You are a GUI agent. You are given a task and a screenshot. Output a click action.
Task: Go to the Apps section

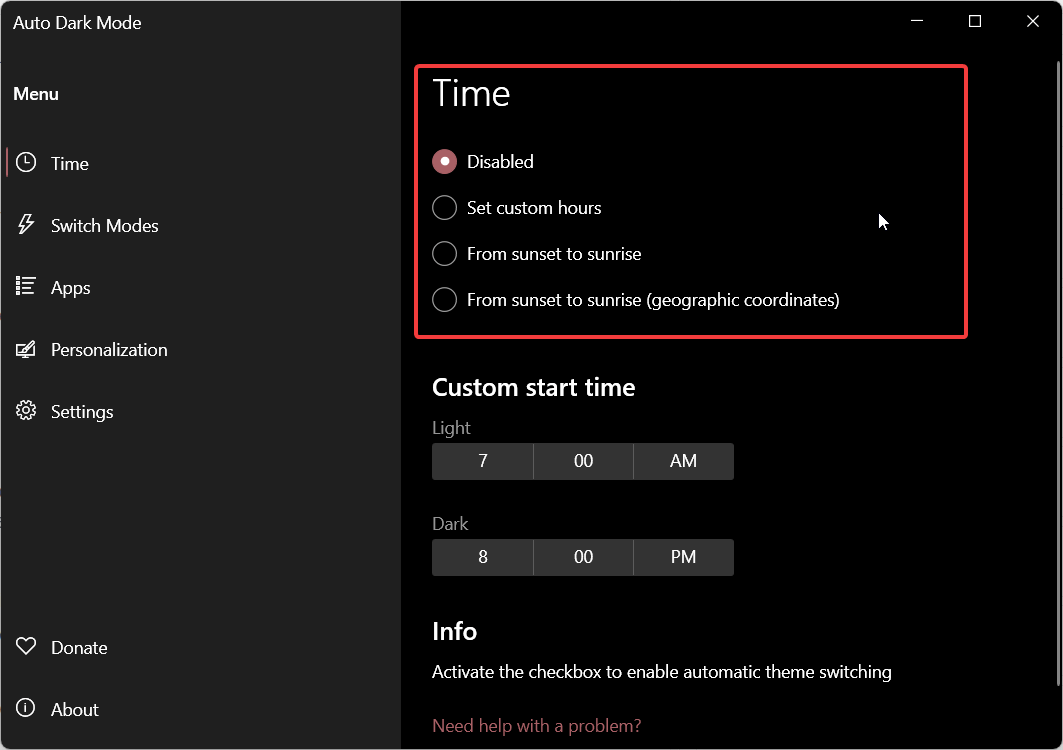[71, 288]
